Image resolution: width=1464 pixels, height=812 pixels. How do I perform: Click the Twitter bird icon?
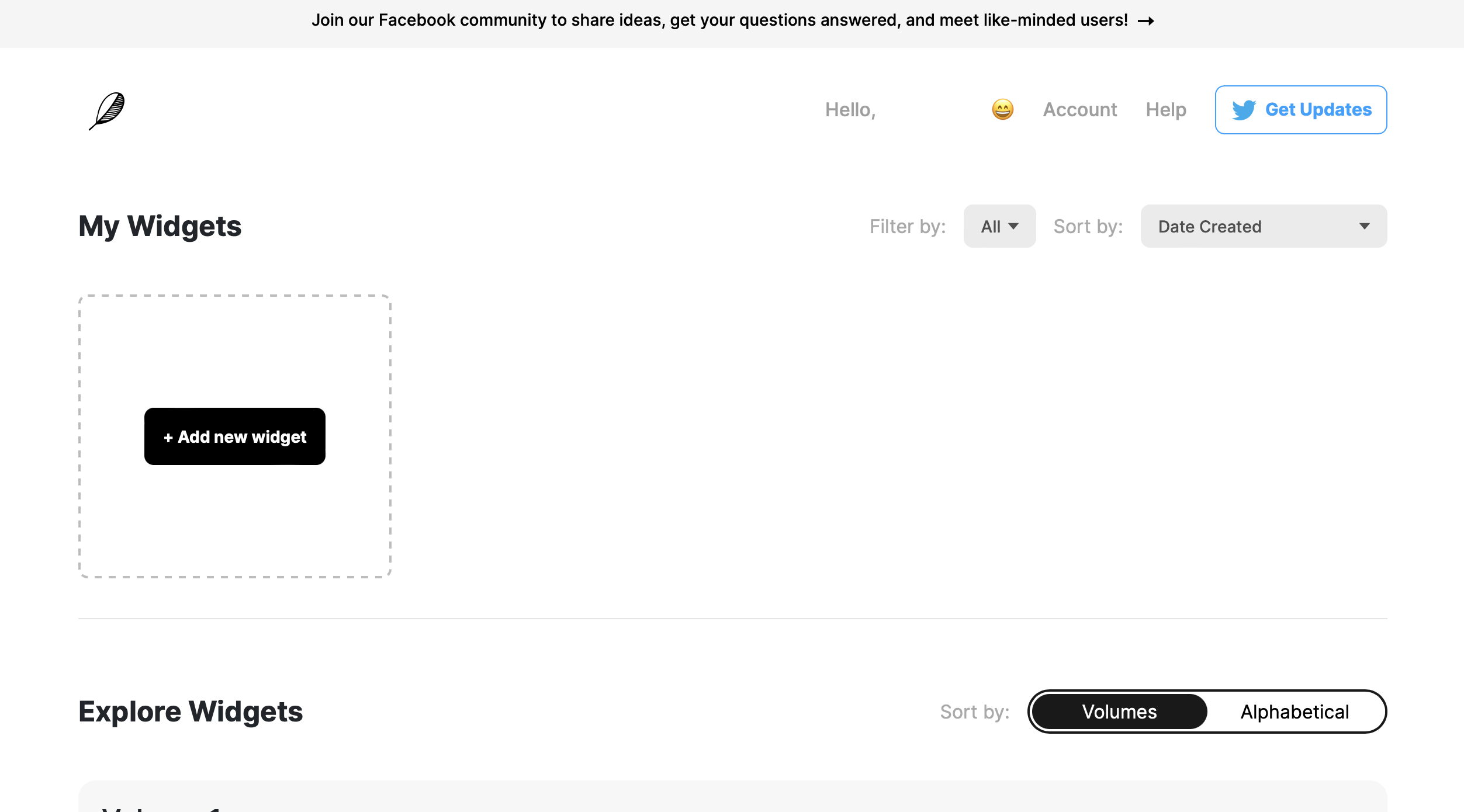click(x=1244, y=110)
